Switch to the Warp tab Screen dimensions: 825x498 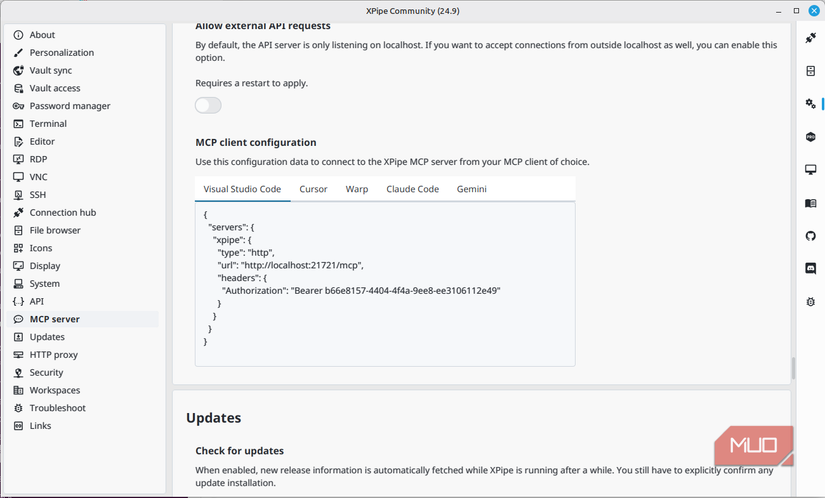pos(357,189)
